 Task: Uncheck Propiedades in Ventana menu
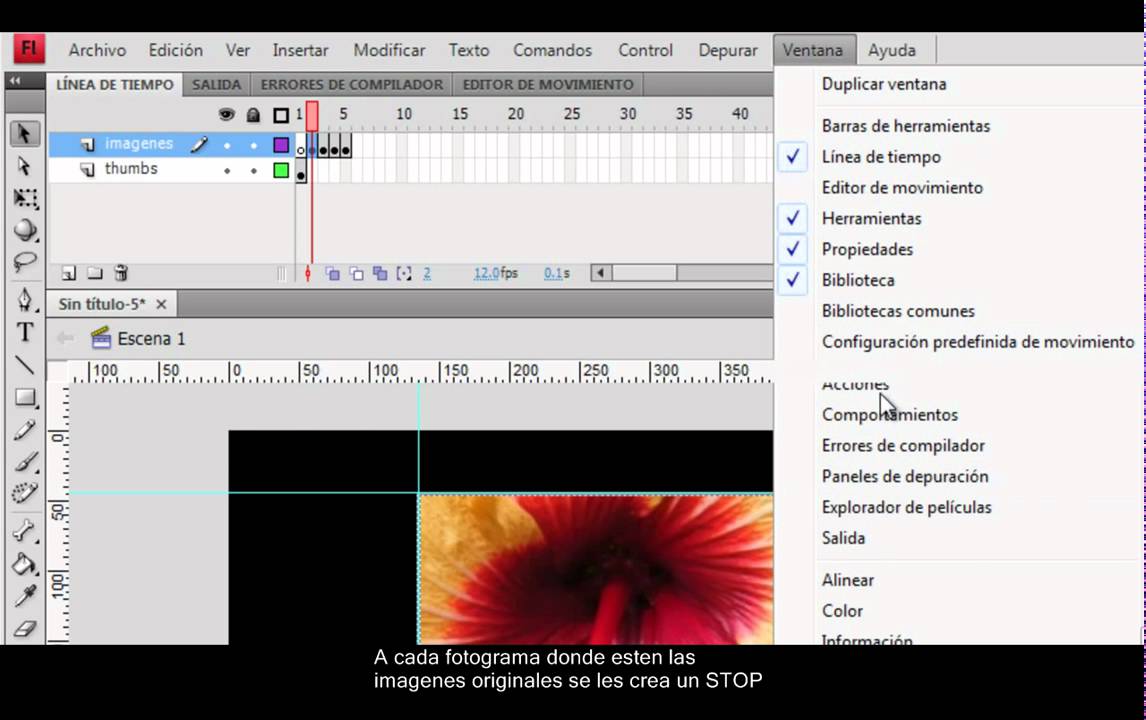[x=793, y=249]
